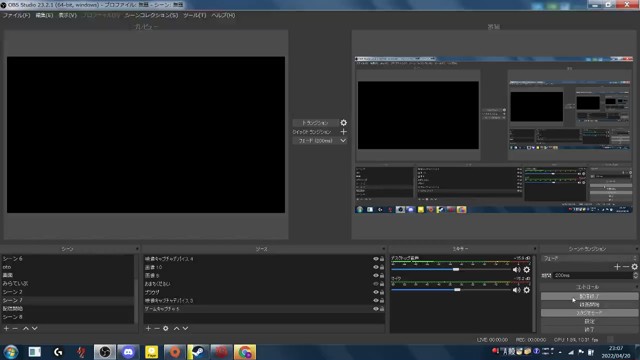Open the Transition settings gear in center panel
The width and height of the screenshot is (640, 360).
[344, 123]
